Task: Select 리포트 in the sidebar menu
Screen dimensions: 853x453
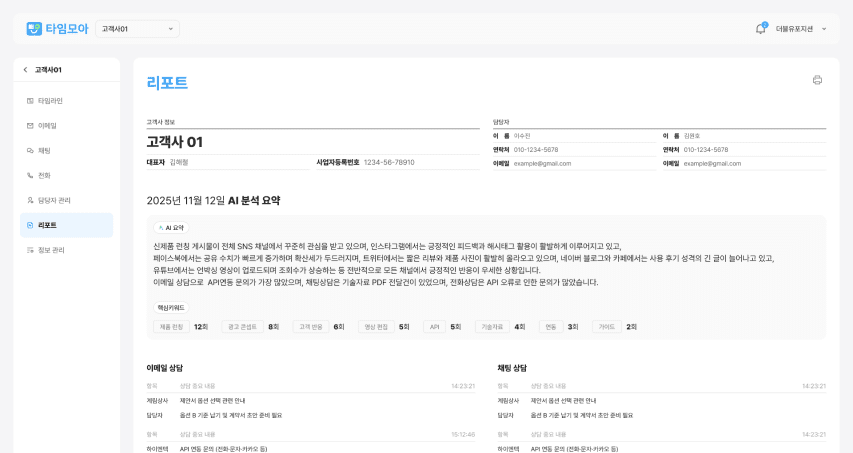Action: coord(47,225)
